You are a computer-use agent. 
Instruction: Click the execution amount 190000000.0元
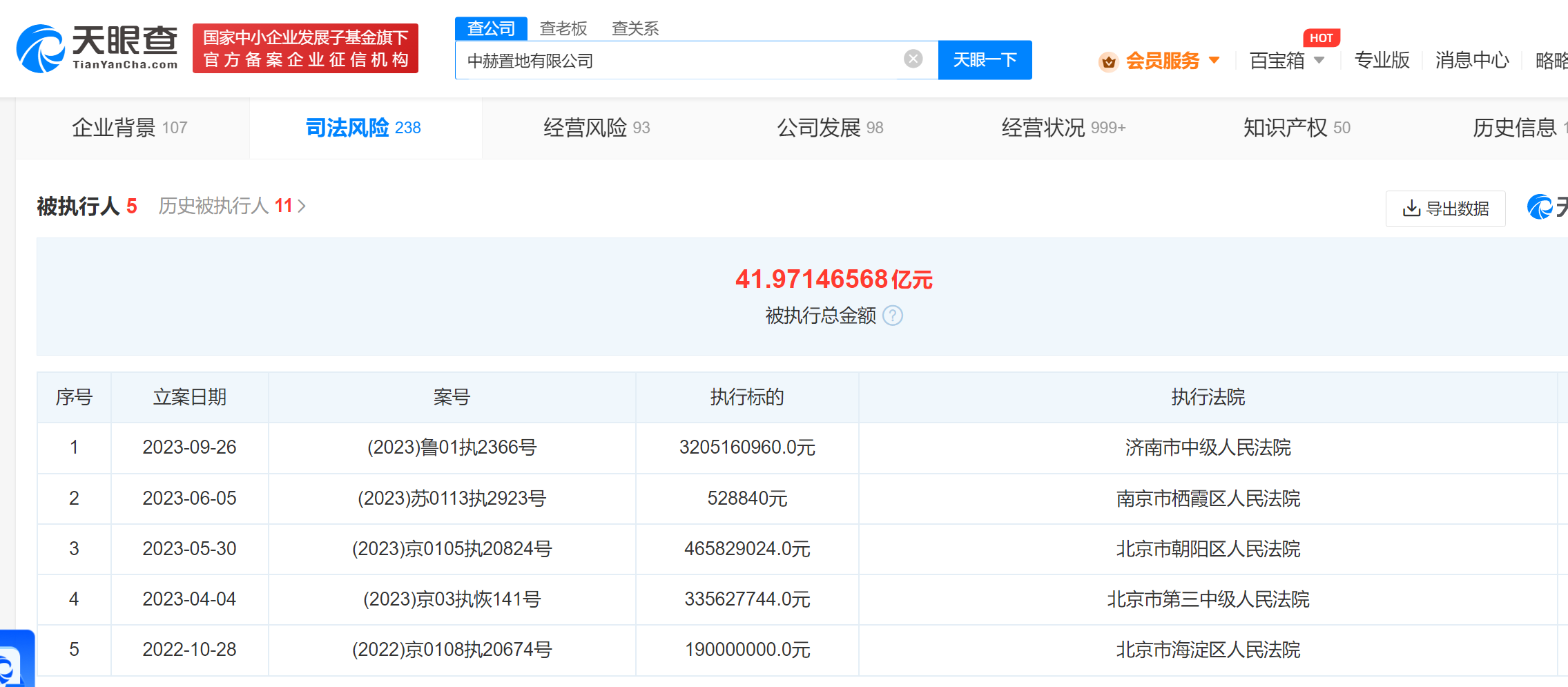click(x=747, y=649)
